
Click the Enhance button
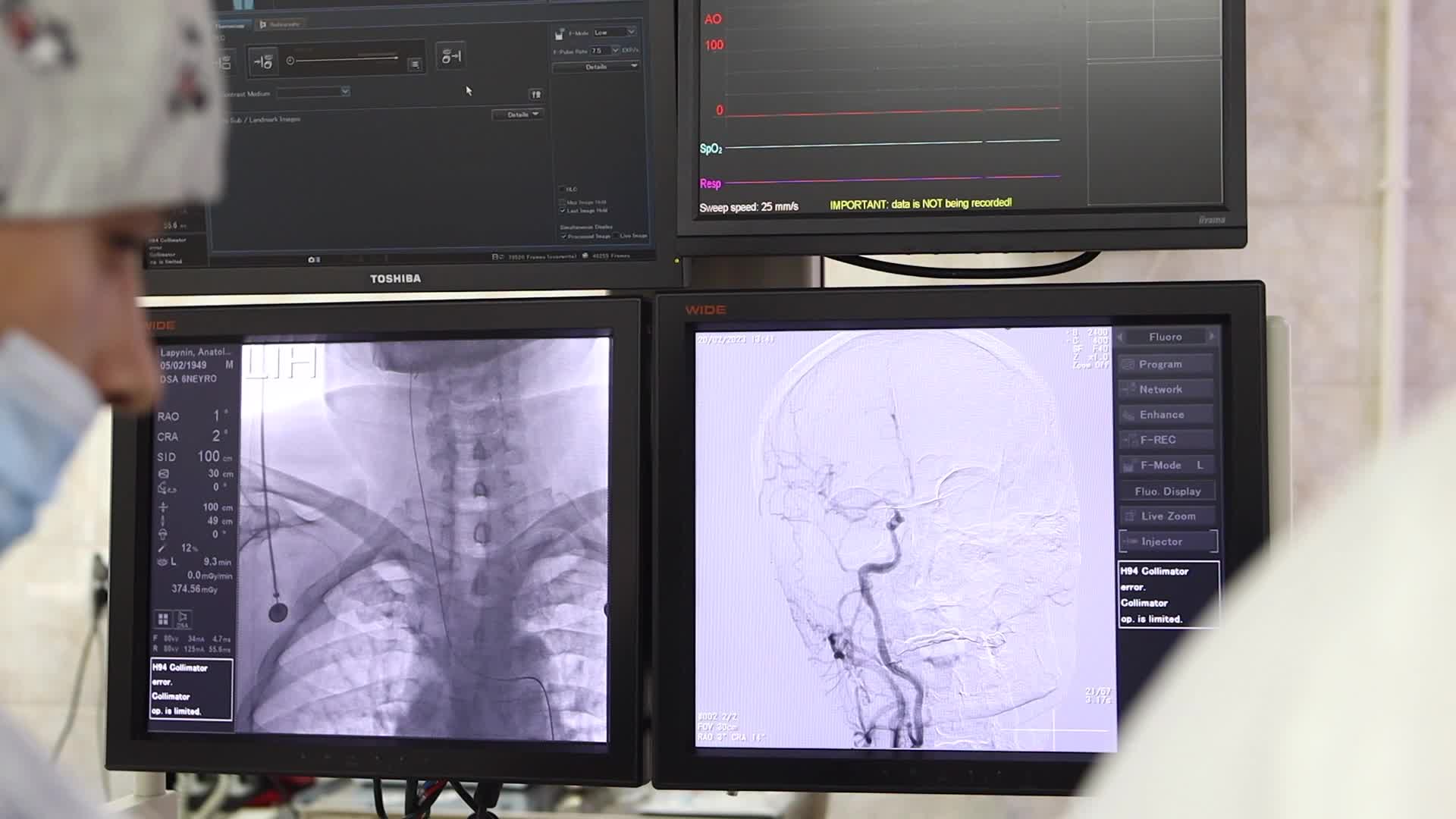click(1167, 415)
